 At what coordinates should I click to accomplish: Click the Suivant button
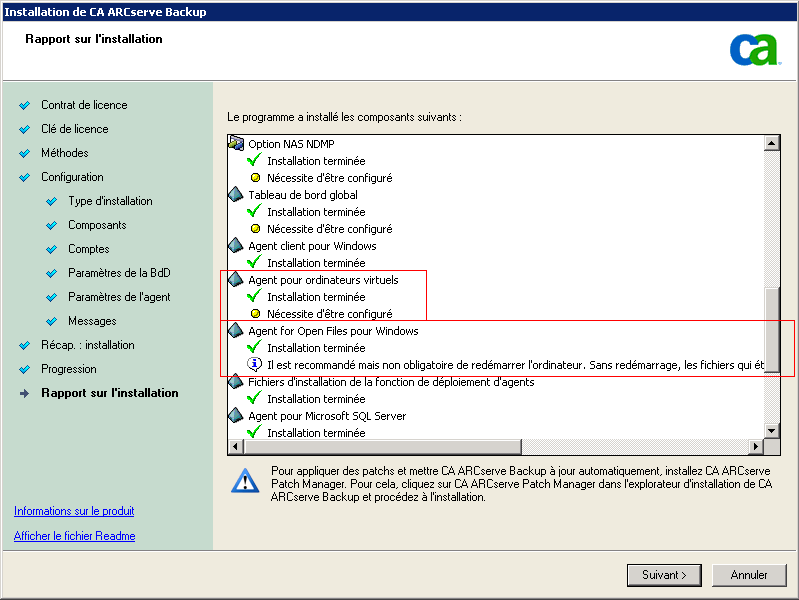pos(664,575)
